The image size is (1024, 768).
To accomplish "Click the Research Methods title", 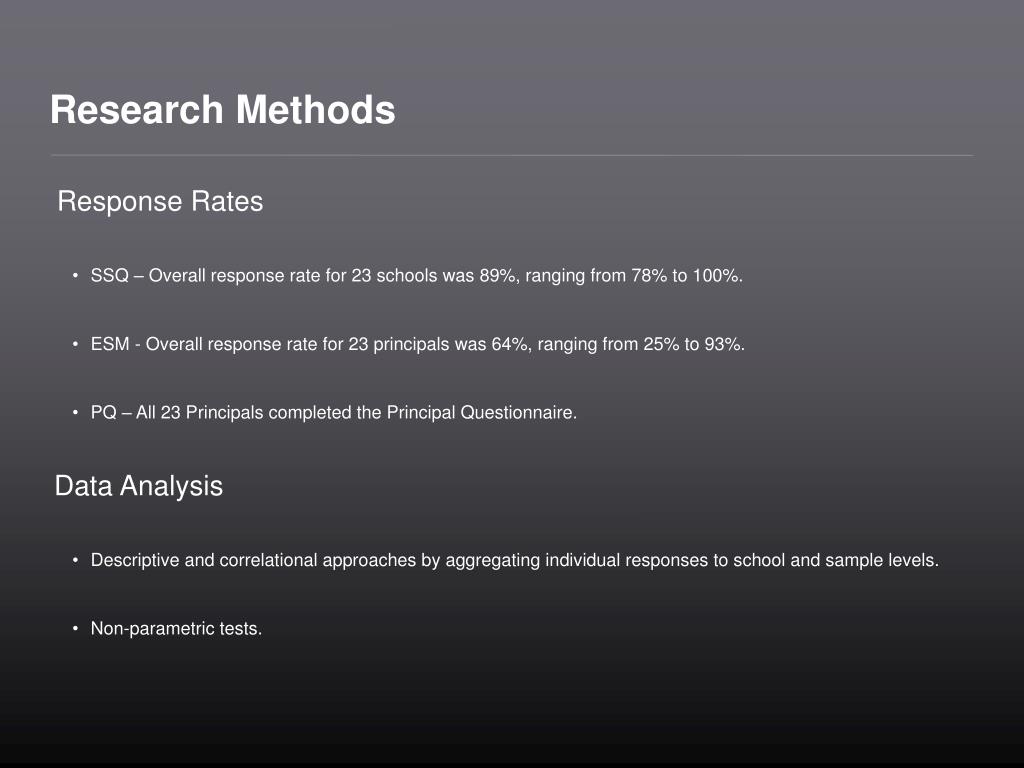I will click(223, 109).
